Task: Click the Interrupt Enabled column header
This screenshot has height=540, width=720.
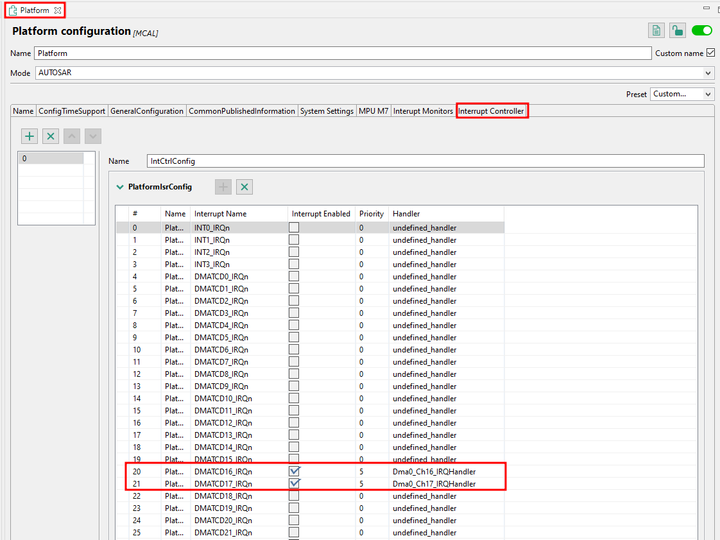Action: (x=321, y=214)
